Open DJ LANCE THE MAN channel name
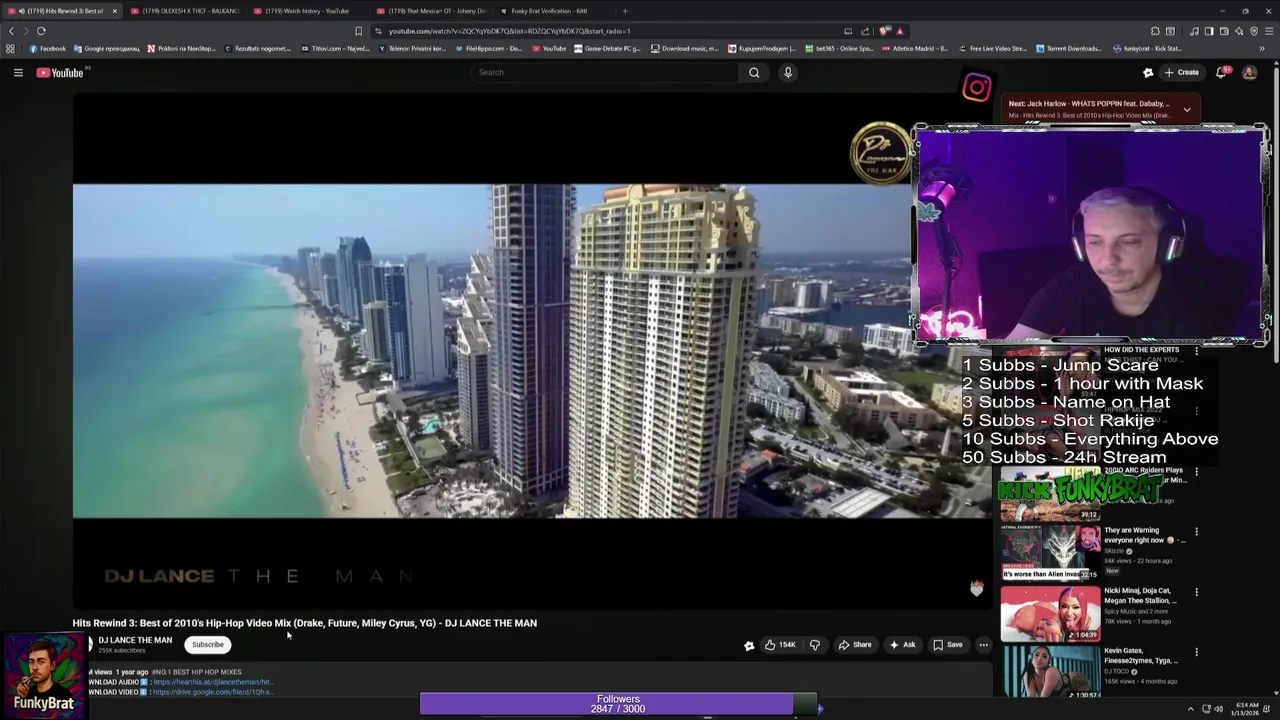 pos(135,640)
